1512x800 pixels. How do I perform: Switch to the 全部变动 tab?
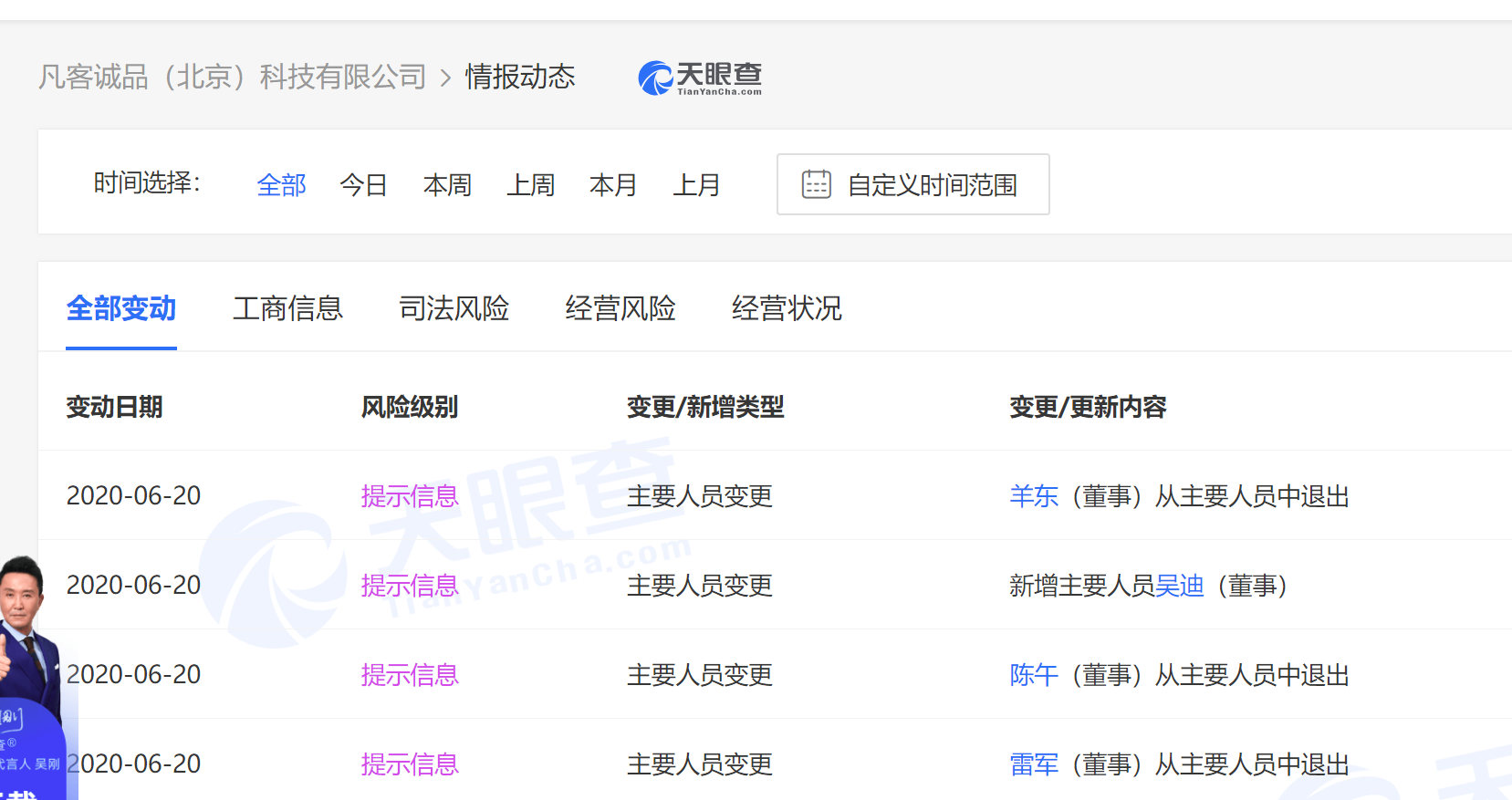coord(121,308)
